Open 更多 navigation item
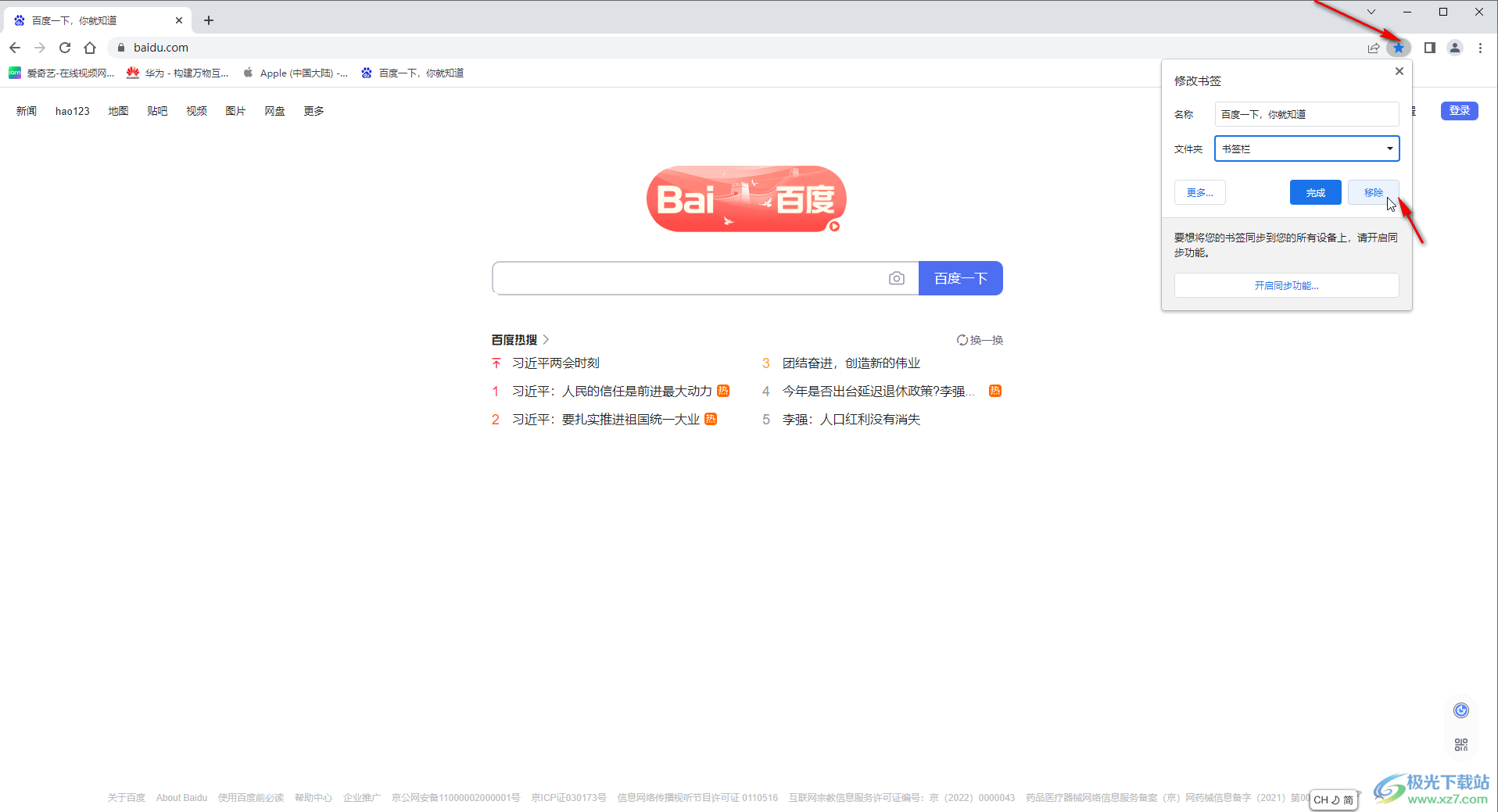The width and height of the screenshot is (1498, 812). (x=314, y=111)
